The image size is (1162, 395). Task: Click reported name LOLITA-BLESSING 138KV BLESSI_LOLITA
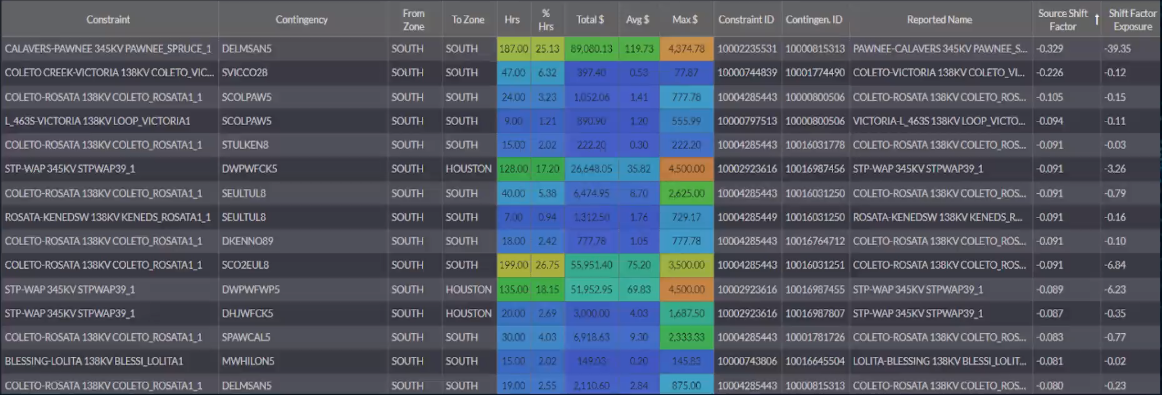[x=940, y=362]
